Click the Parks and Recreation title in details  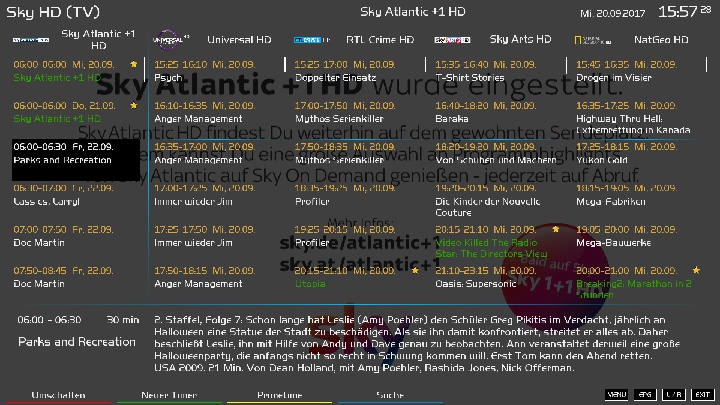[x=77, y=342]
